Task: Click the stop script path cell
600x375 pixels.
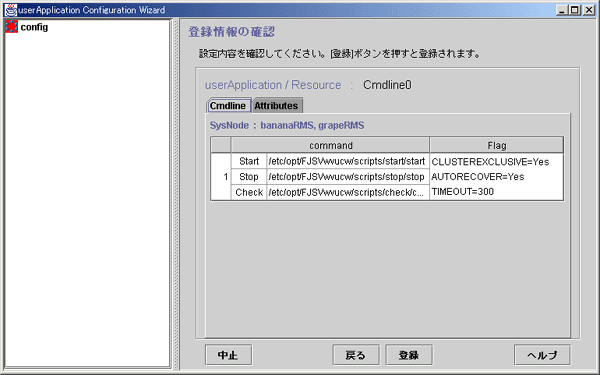Action: click(347, 177)
